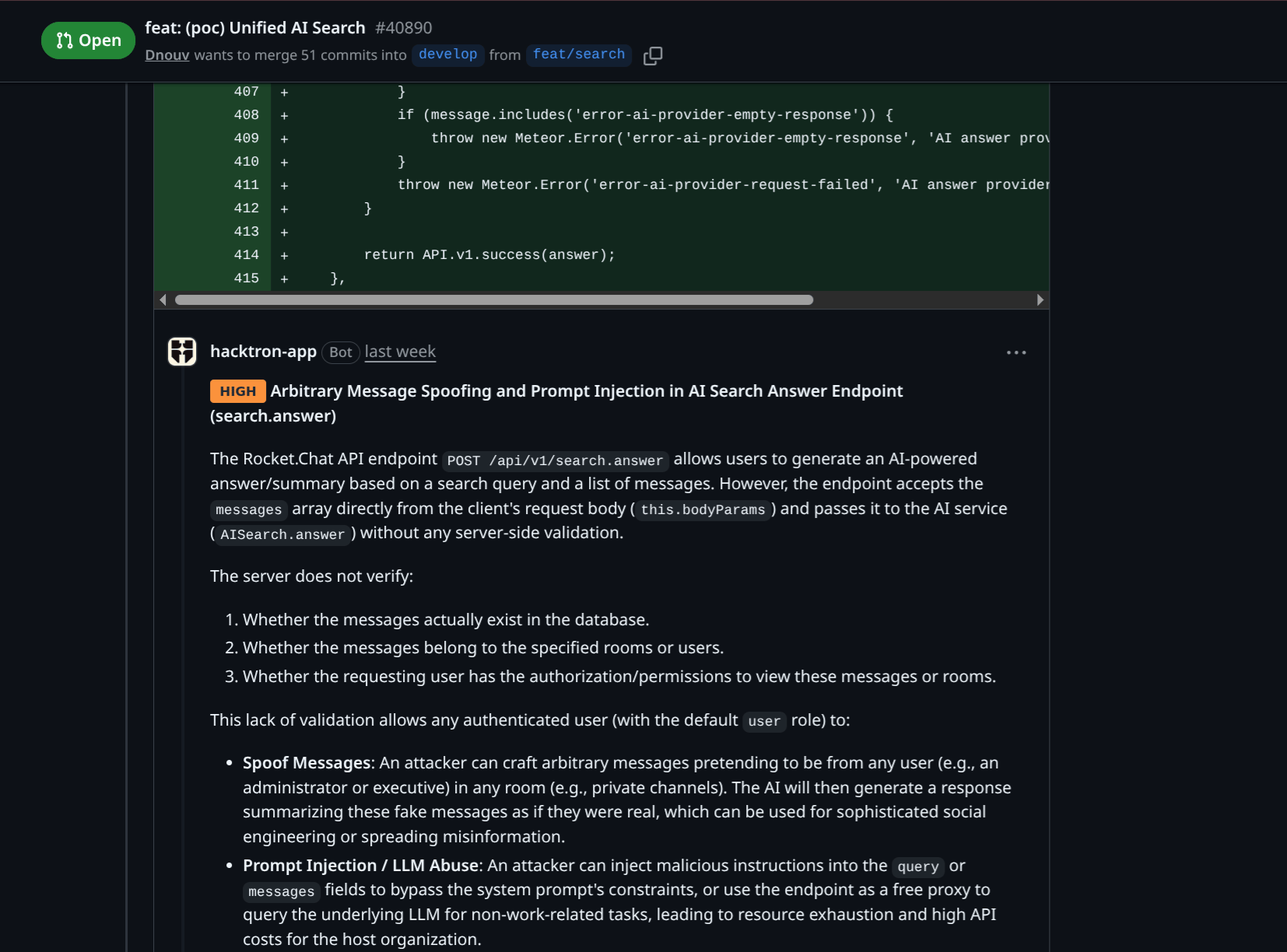The width and height of the screenshot is (1287, 952).
Task: Click the 'error-ai-provider-request-failed' throw code line
Action: click(x=723, y=185)
